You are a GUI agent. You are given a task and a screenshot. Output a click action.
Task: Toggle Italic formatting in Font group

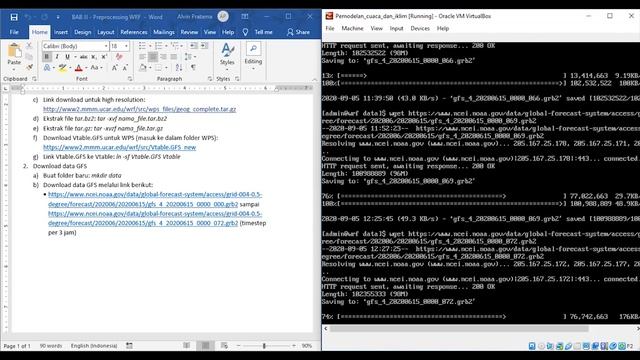pyautogui.click(x=57, y=57)
